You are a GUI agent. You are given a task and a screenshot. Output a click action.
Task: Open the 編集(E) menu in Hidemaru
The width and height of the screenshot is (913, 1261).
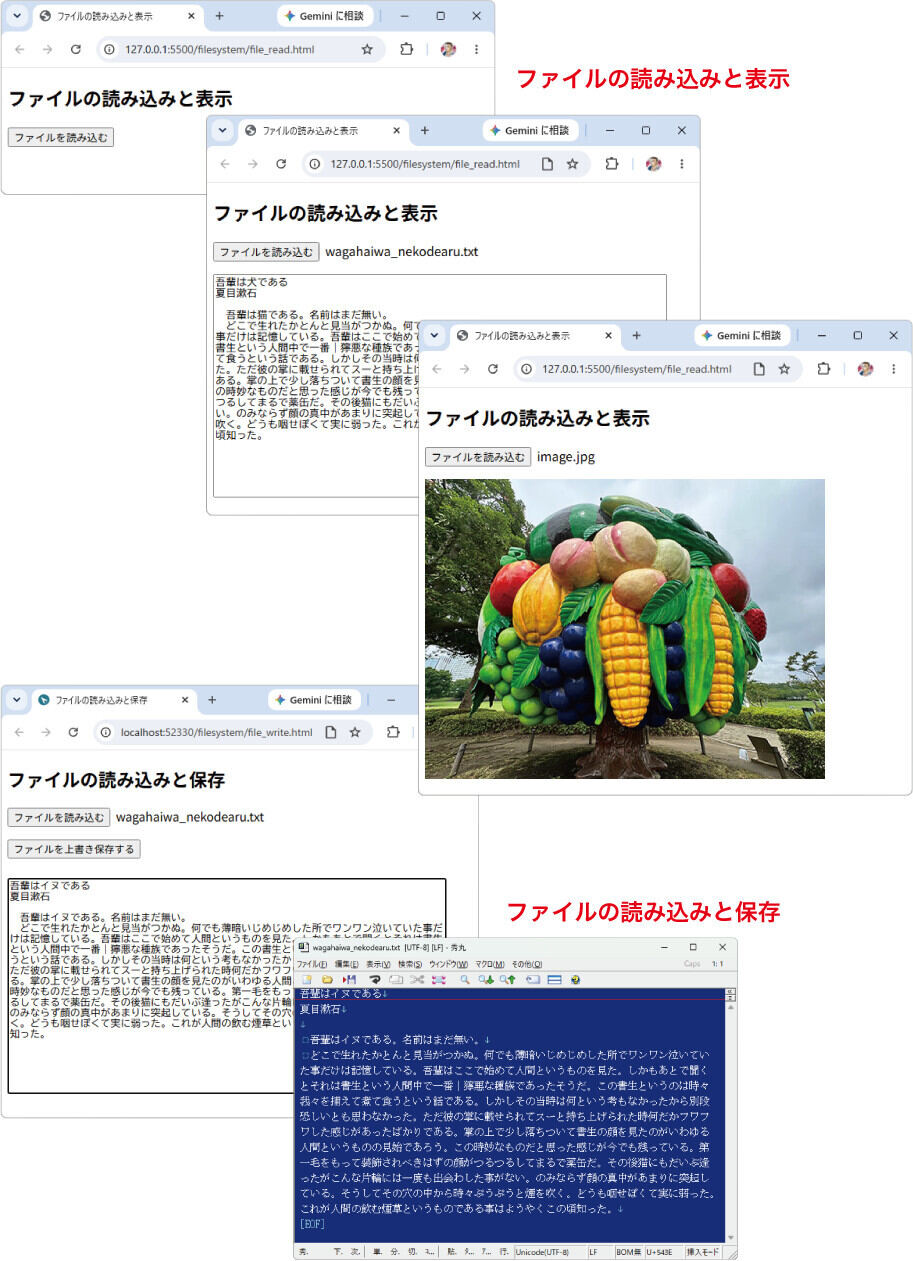(346, 964)
